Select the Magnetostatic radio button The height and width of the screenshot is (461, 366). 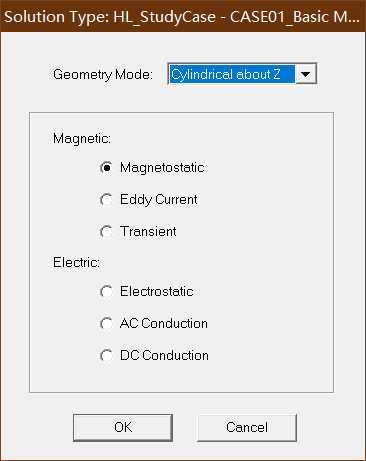(106, 167)
